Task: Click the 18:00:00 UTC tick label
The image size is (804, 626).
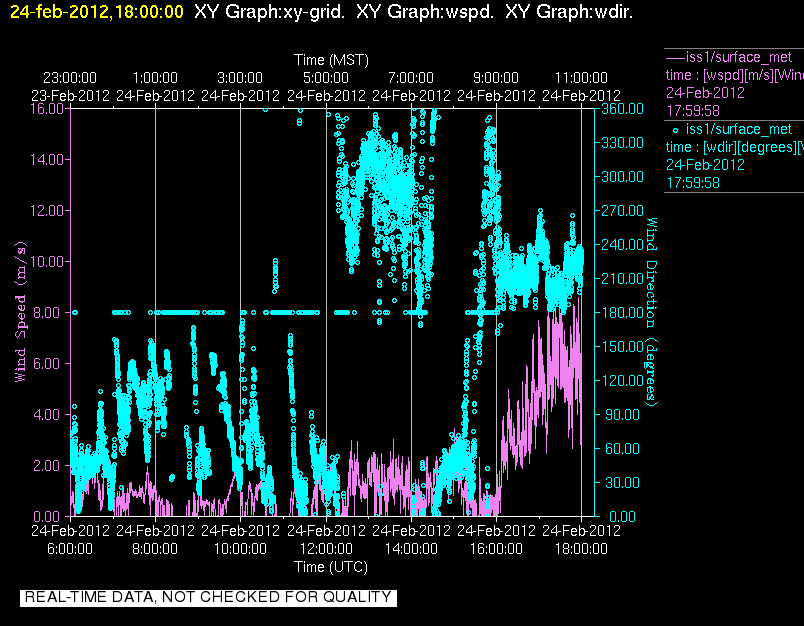Action: [x=581, y=549]
